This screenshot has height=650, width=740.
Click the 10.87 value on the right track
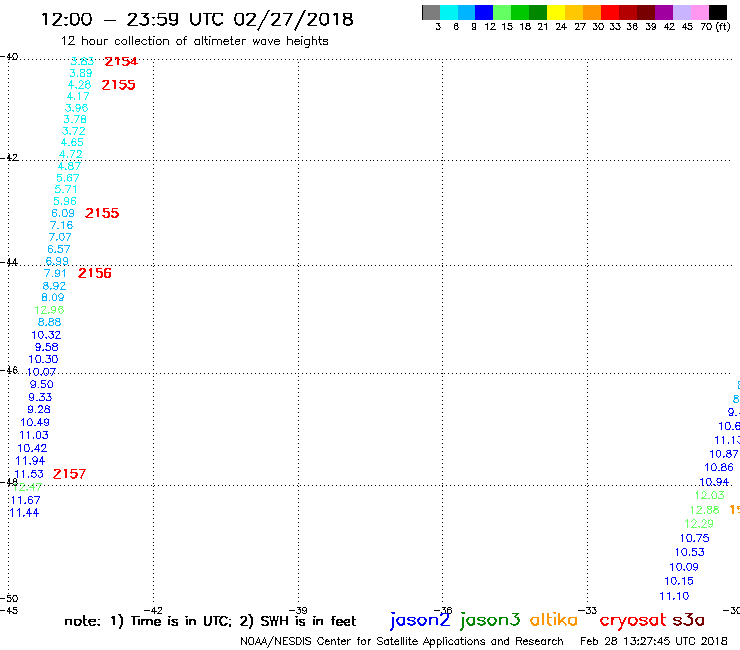click(x=724, y=454)
